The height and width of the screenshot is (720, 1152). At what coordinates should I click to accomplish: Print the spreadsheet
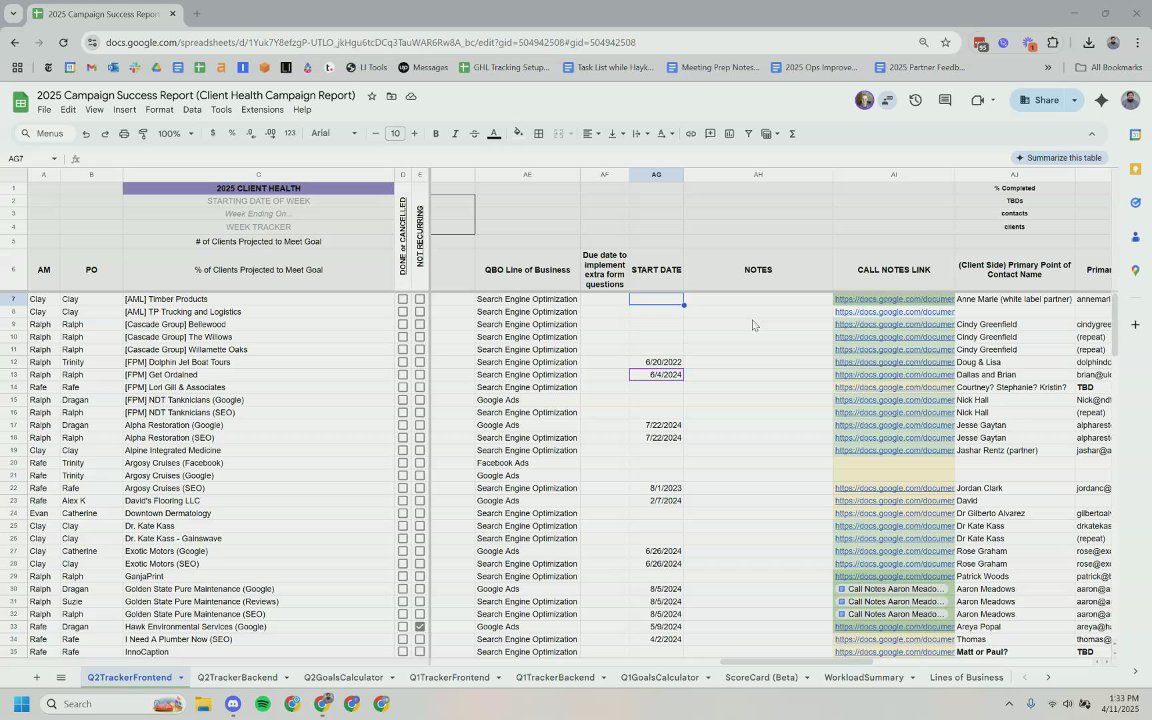123,134
